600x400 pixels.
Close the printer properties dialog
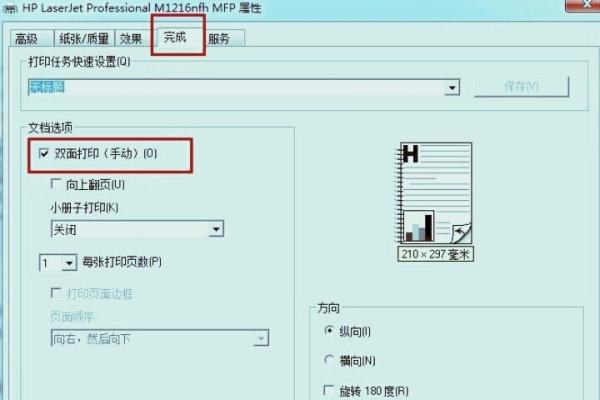click(583, 5)
